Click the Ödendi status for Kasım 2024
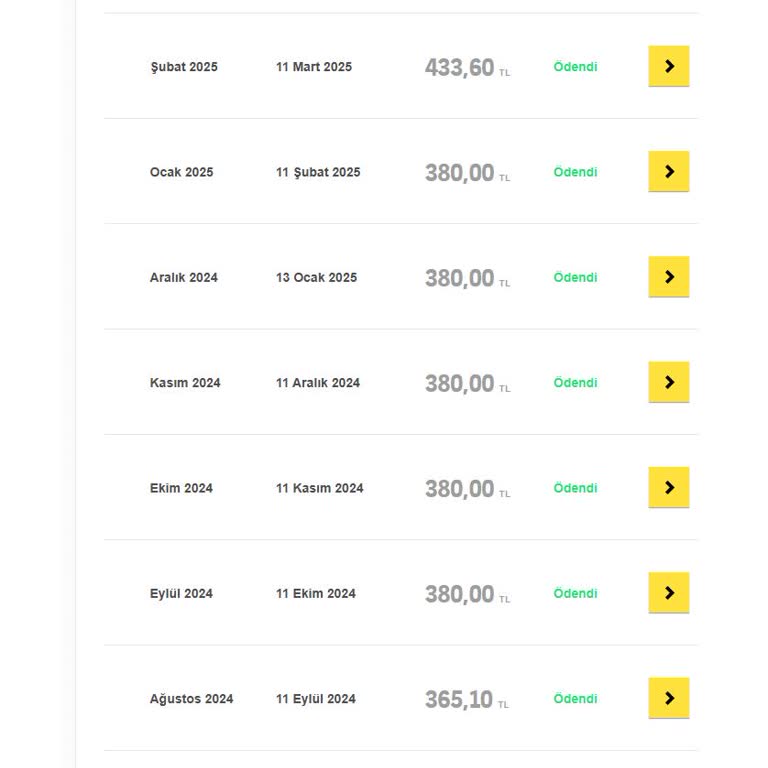The height and width of the screenshot is (768, 768). point(575,383)
